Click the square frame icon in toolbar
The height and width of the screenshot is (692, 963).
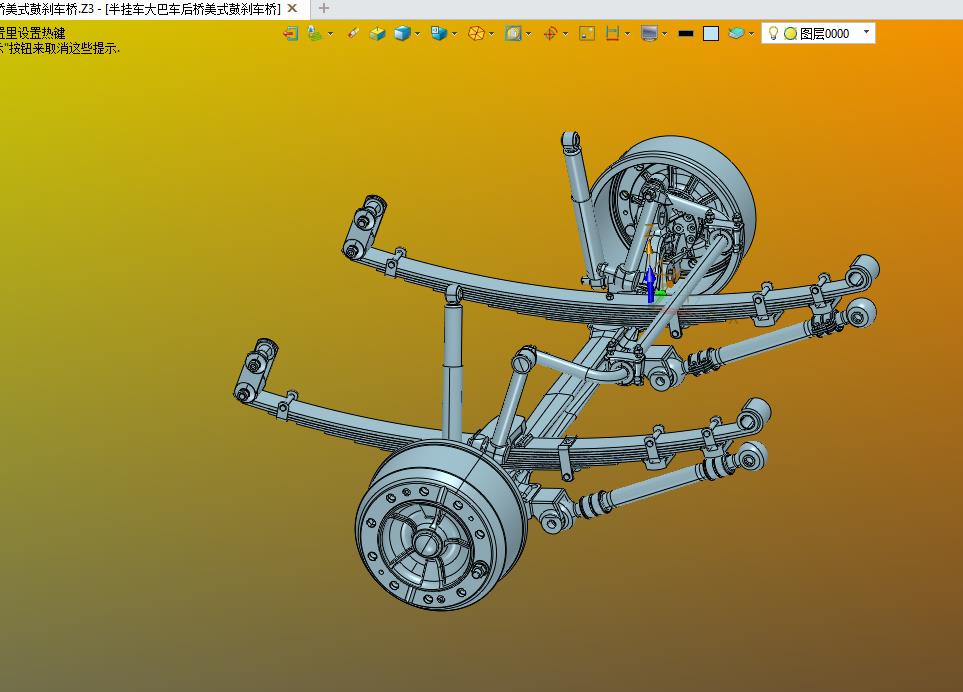click(x=587, y=33)
